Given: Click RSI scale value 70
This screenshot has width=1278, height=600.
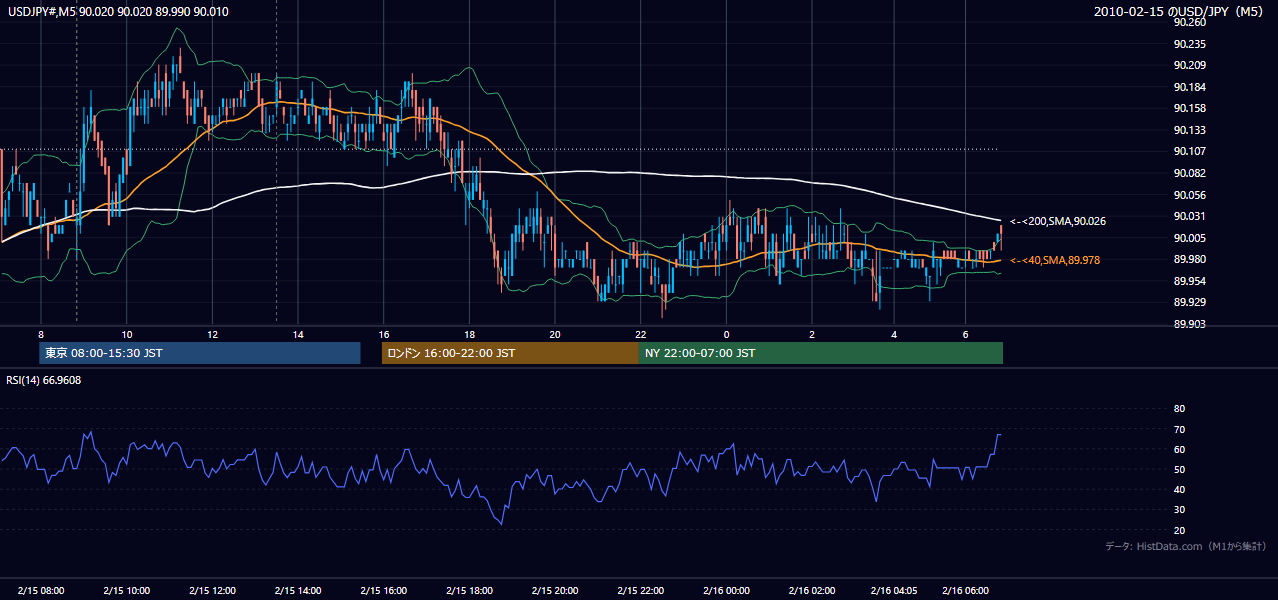Looking at the screenshot, I should click(1179, 429).
